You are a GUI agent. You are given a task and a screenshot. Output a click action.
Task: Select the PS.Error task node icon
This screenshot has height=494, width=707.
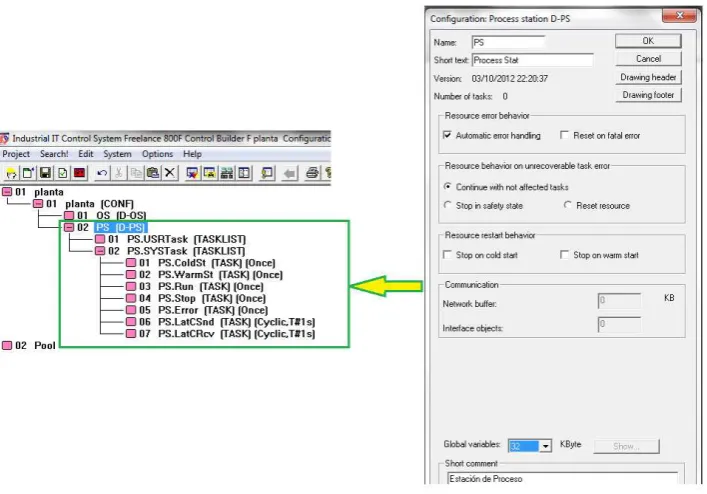(x=131, y=310)
